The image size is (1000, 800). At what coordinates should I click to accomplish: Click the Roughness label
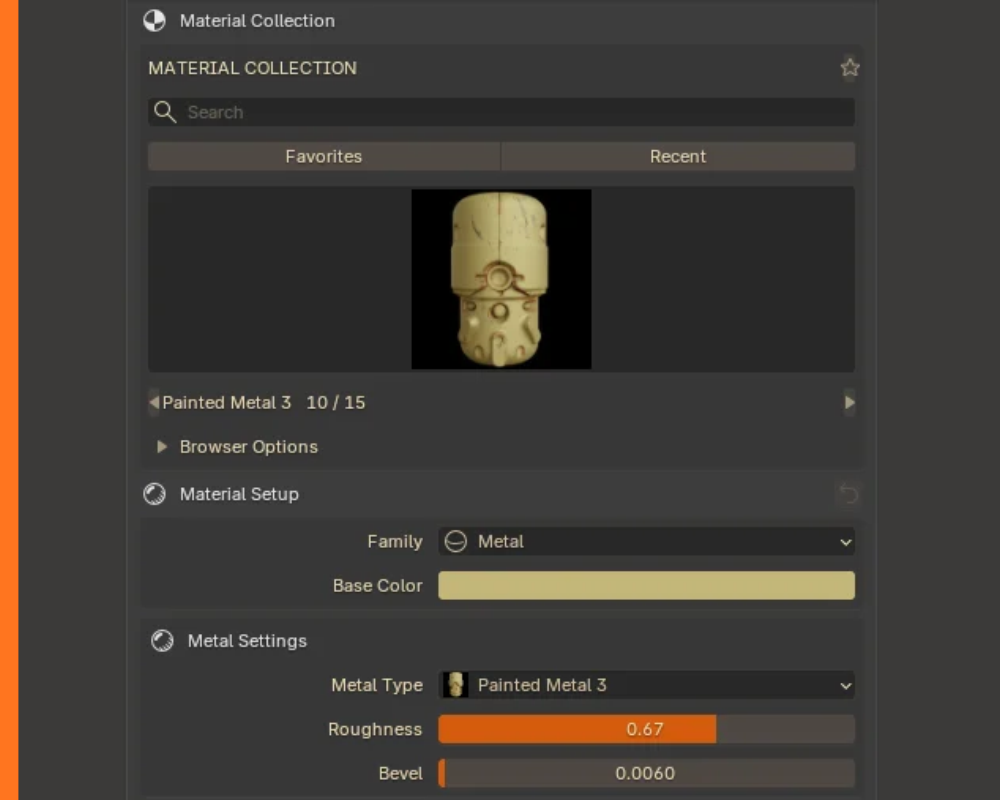click(x=375, y=729)
